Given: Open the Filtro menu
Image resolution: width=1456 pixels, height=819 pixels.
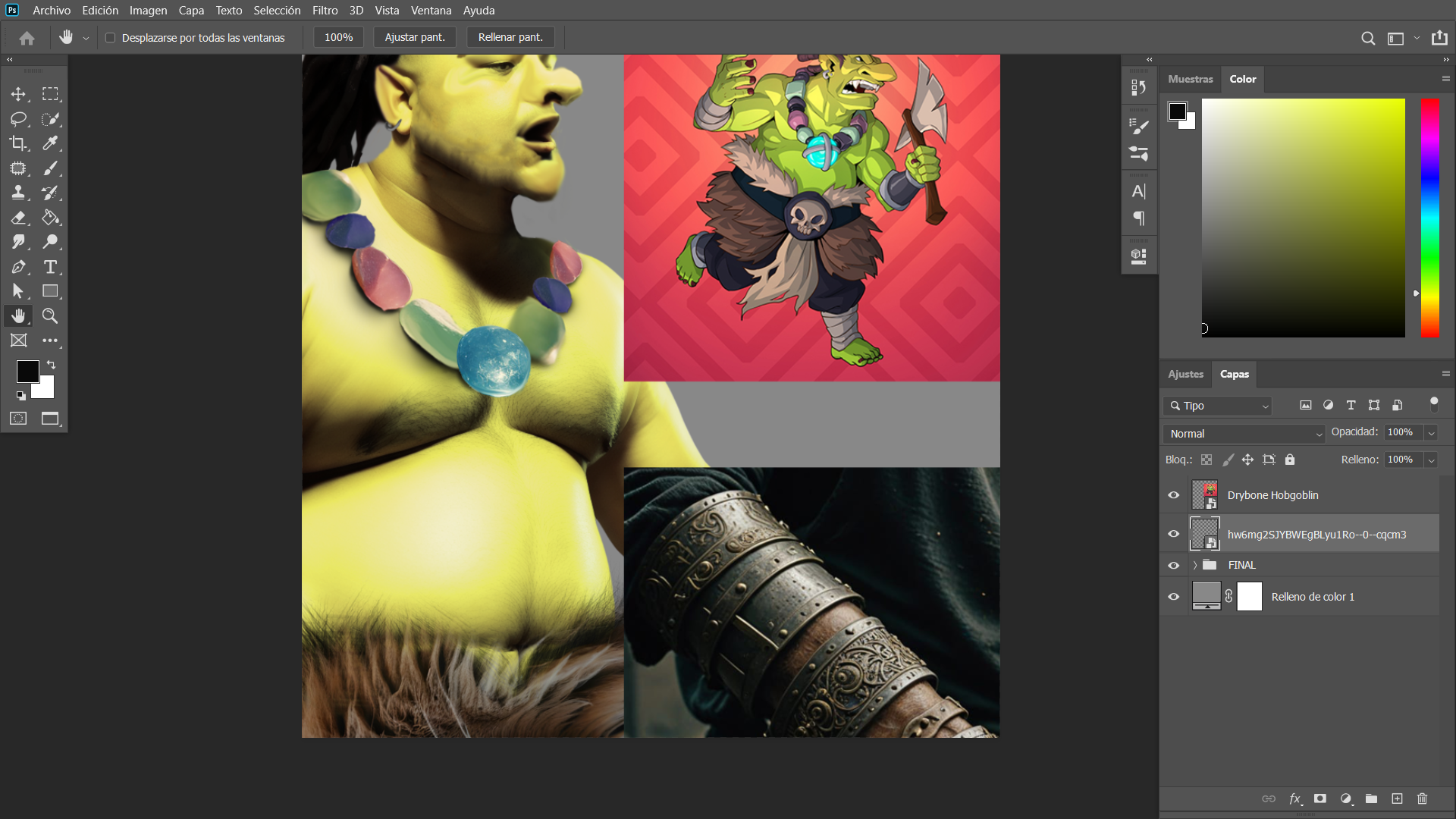Looking at the screenshot, I should click(325, 11).
